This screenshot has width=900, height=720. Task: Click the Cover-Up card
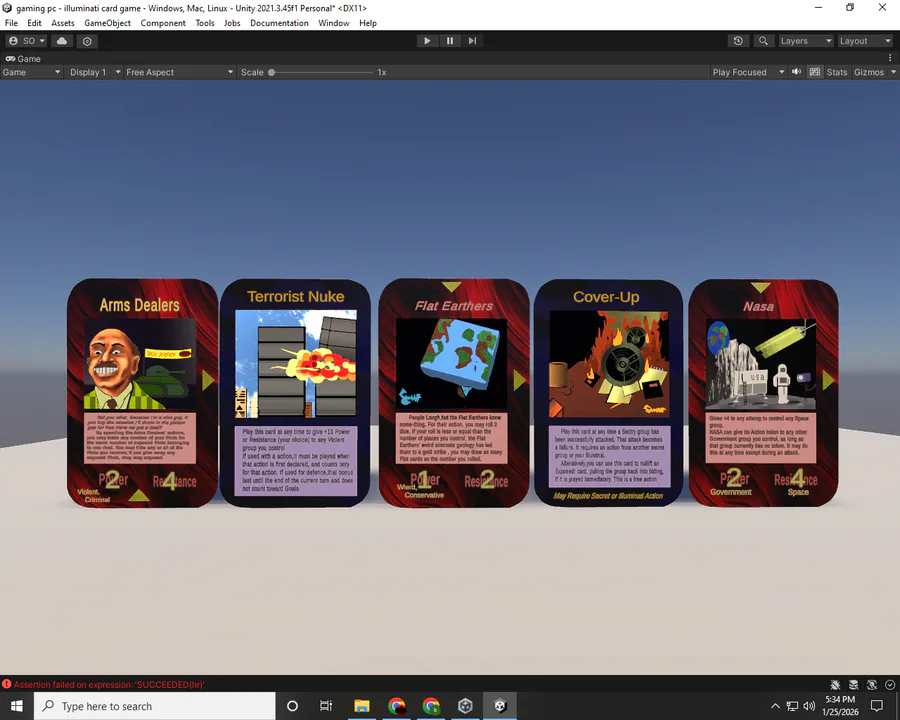608,393
